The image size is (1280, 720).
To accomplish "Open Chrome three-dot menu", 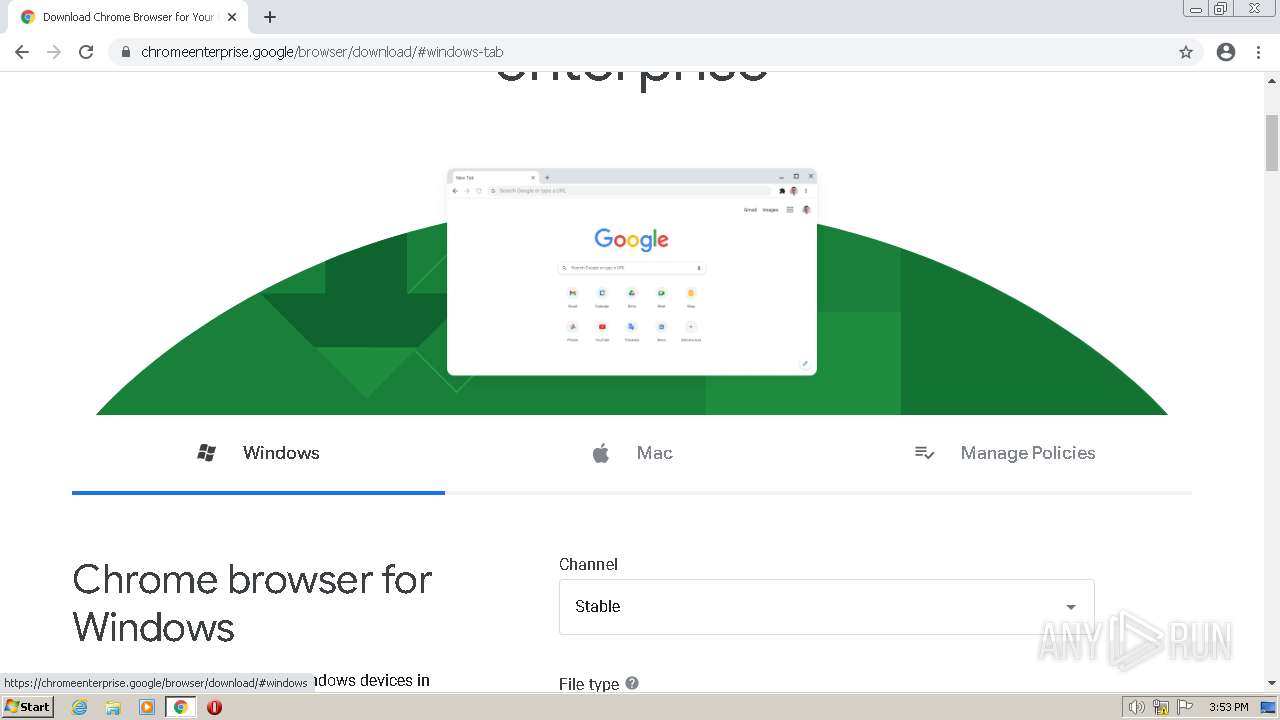I will tap(1259, 52).
